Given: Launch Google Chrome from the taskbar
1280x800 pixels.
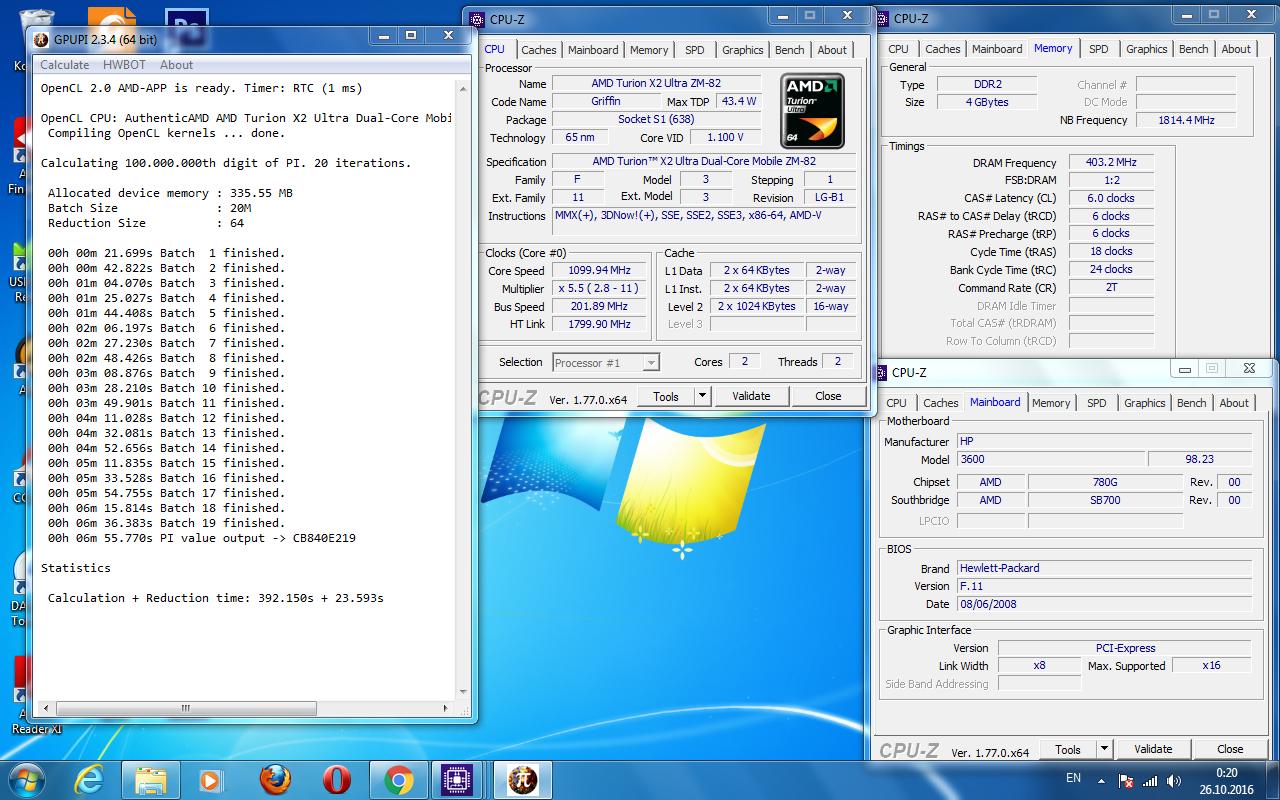Looking at the screenshot, I should [398, 779].
